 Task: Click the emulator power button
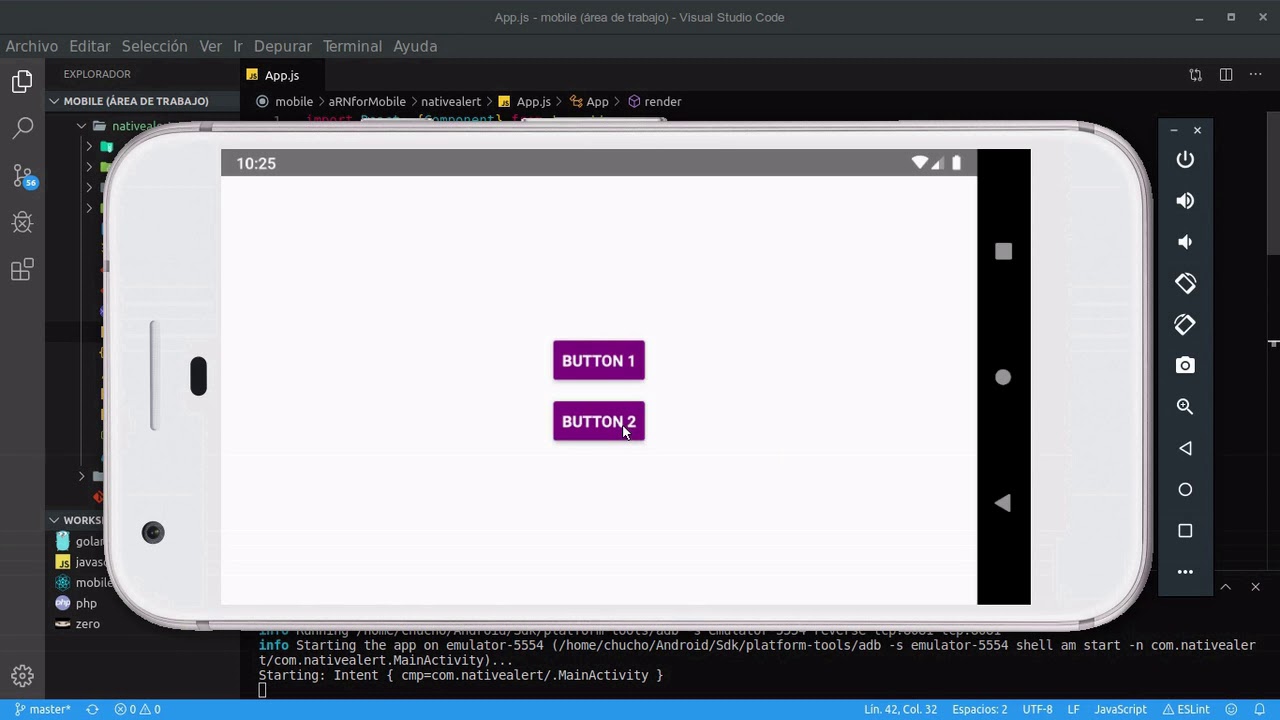1185,160
